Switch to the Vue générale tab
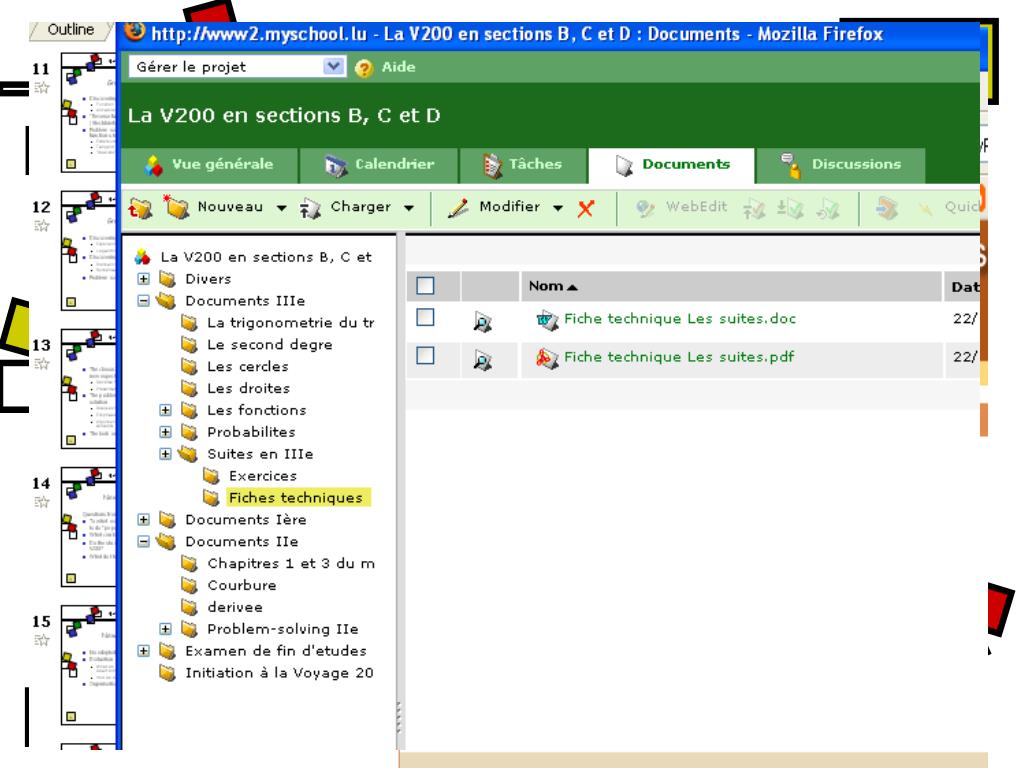The image size is (1024, 768). pos(209,165)
